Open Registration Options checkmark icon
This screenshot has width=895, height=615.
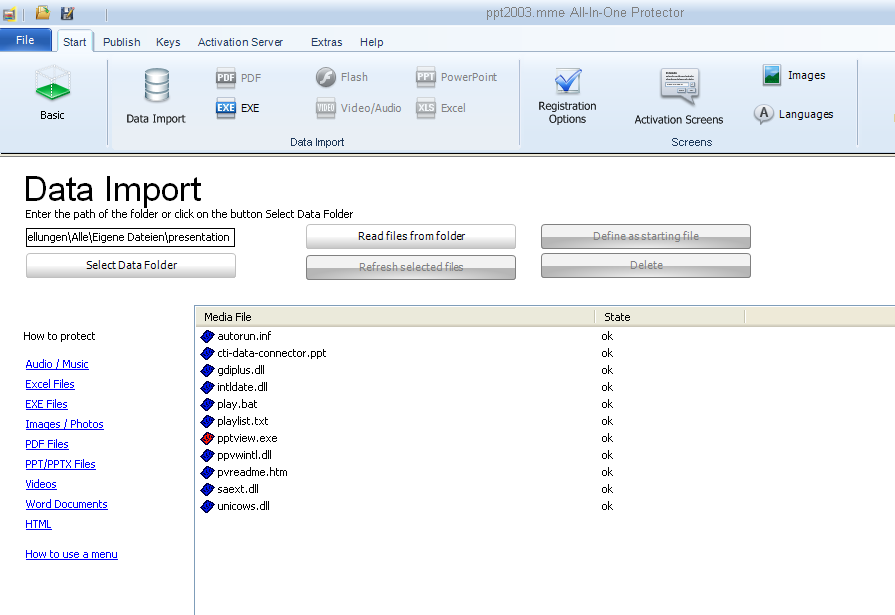(567, 82)
